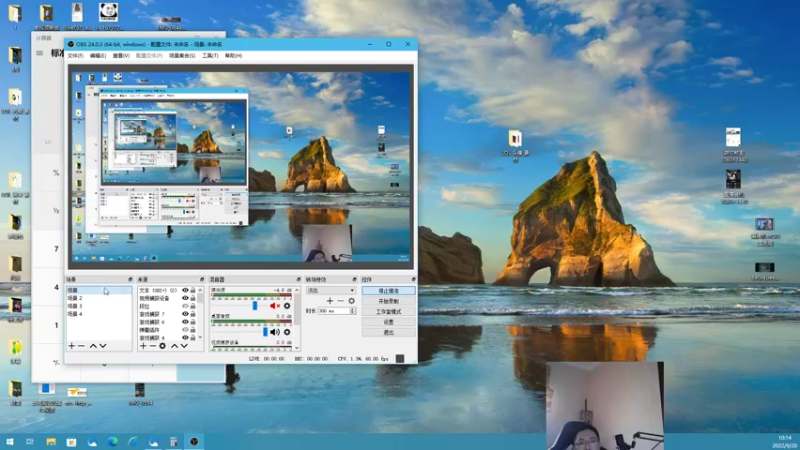
Task: Move the selected scene down
Action: tap(103, 346)
